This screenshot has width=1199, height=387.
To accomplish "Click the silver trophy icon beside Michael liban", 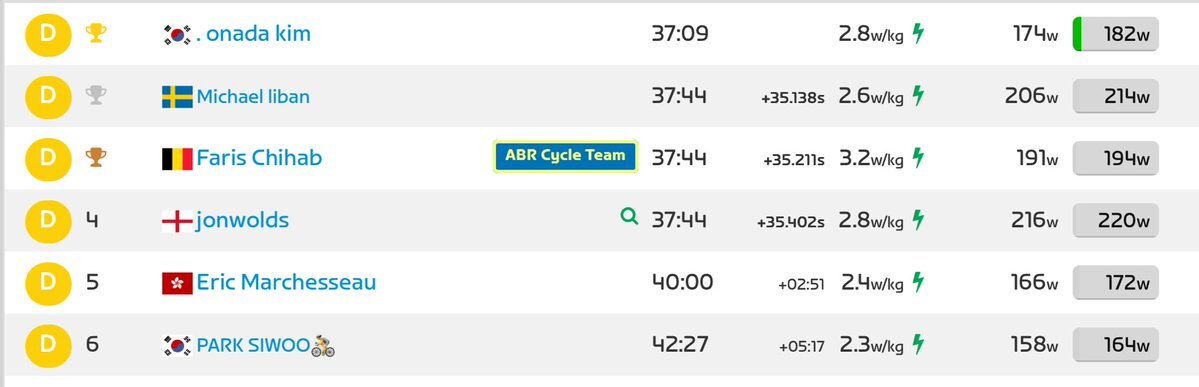I will point(96,95).
